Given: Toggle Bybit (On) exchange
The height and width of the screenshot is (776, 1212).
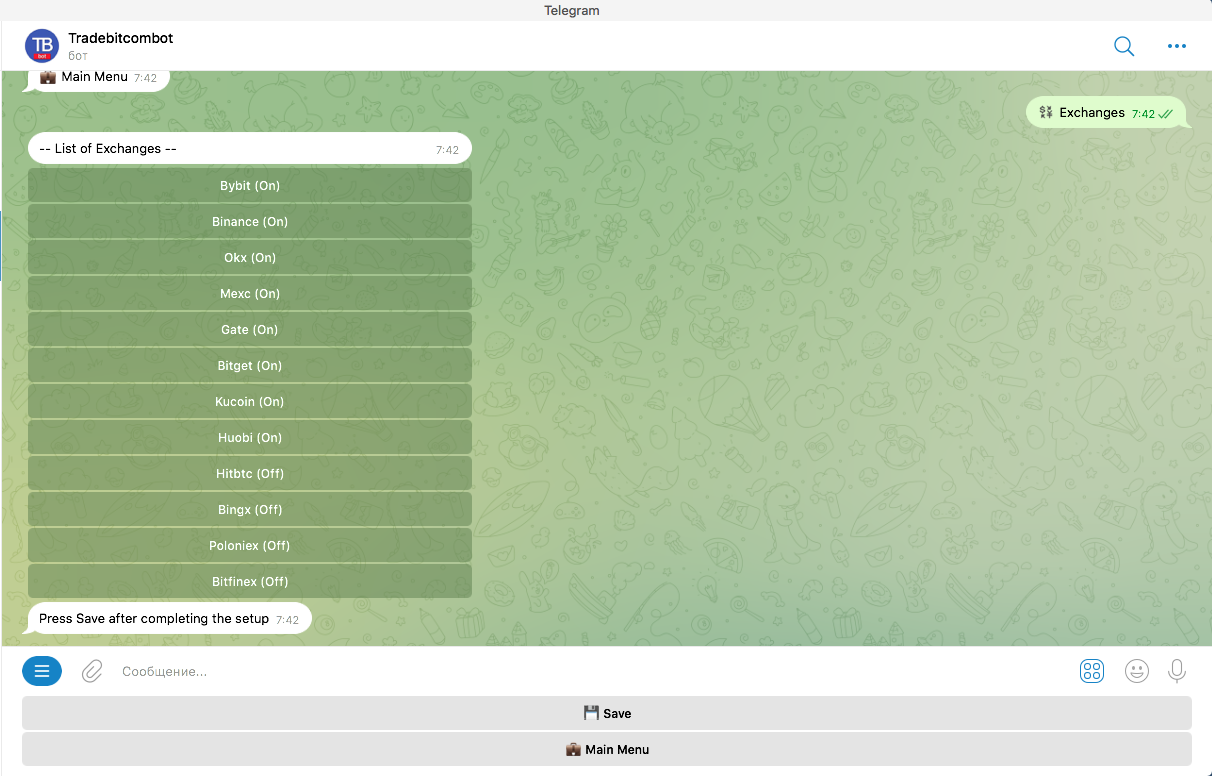Looking at the screenshot, I should point(250,185).
